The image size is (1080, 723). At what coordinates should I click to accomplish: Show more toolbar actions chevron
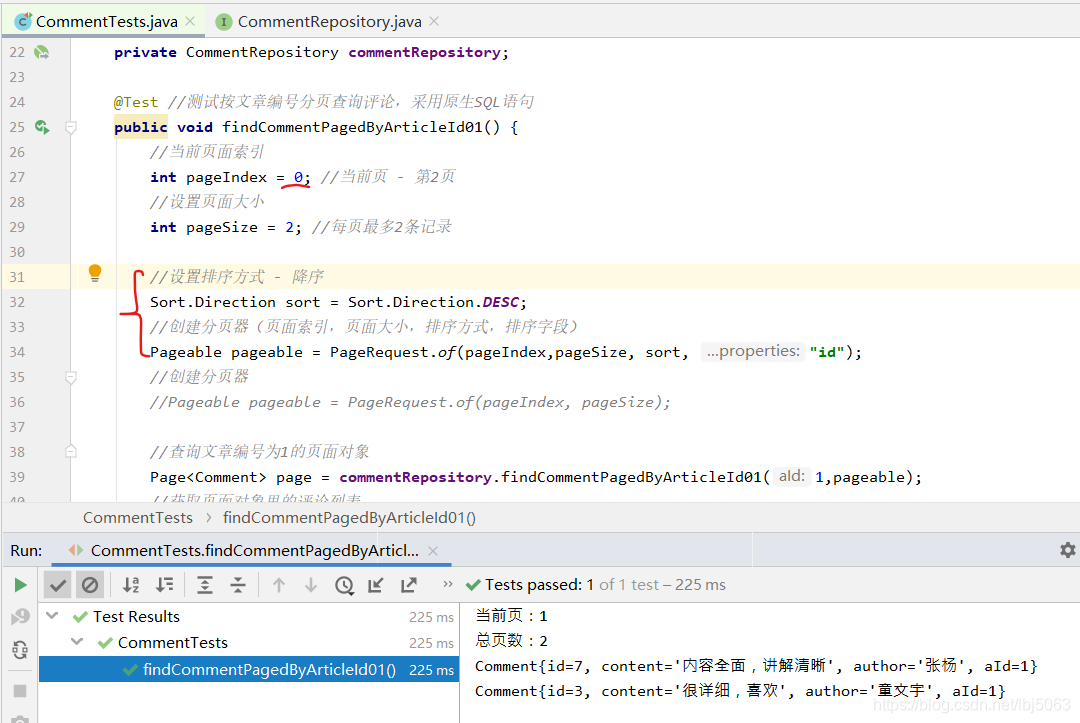pos(448,584)
